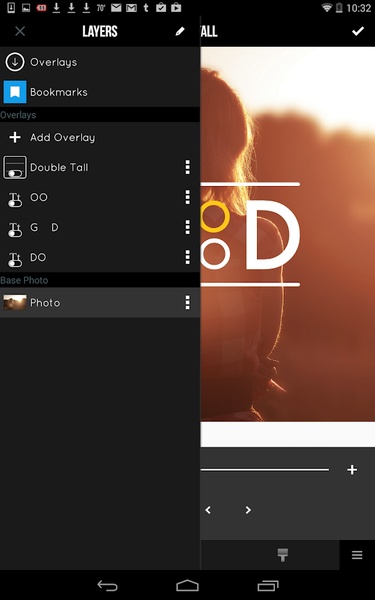375x600 pixels.
Task: Open options menu for OO layer
Action: [x=188, y=197]
